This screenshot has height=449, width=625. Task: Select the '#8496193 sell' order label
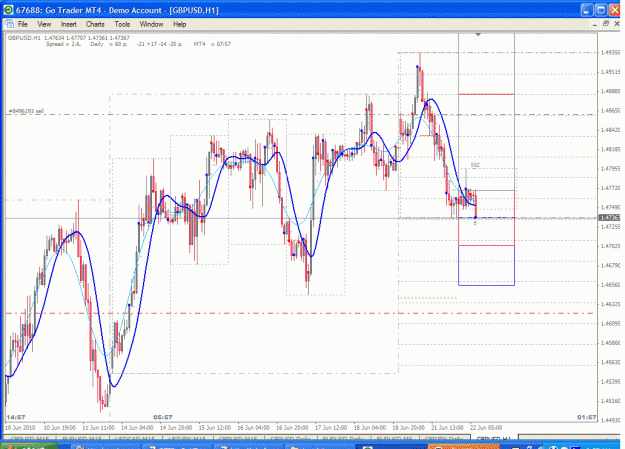tap(26, 111)
